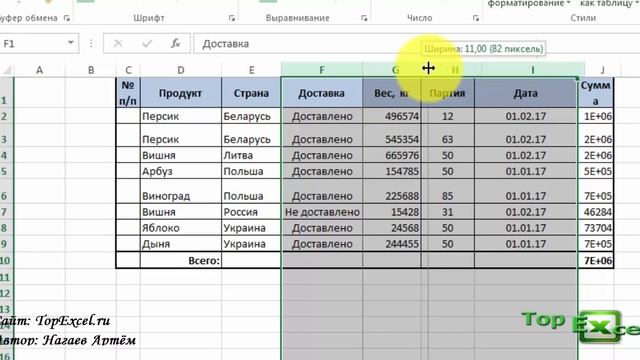Viewport: 640px width, 360px height.
Task: Click the Доставка header cell
Action: tap(322, 93)
